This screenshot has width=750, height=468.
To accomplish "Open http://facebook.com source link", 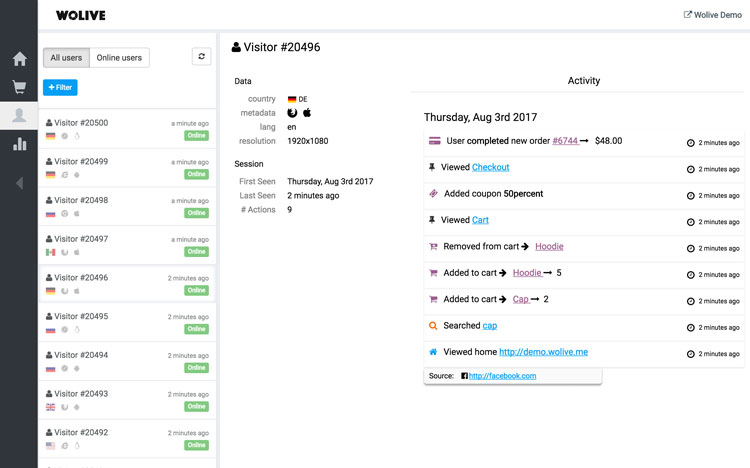I will tap(502, 376).
